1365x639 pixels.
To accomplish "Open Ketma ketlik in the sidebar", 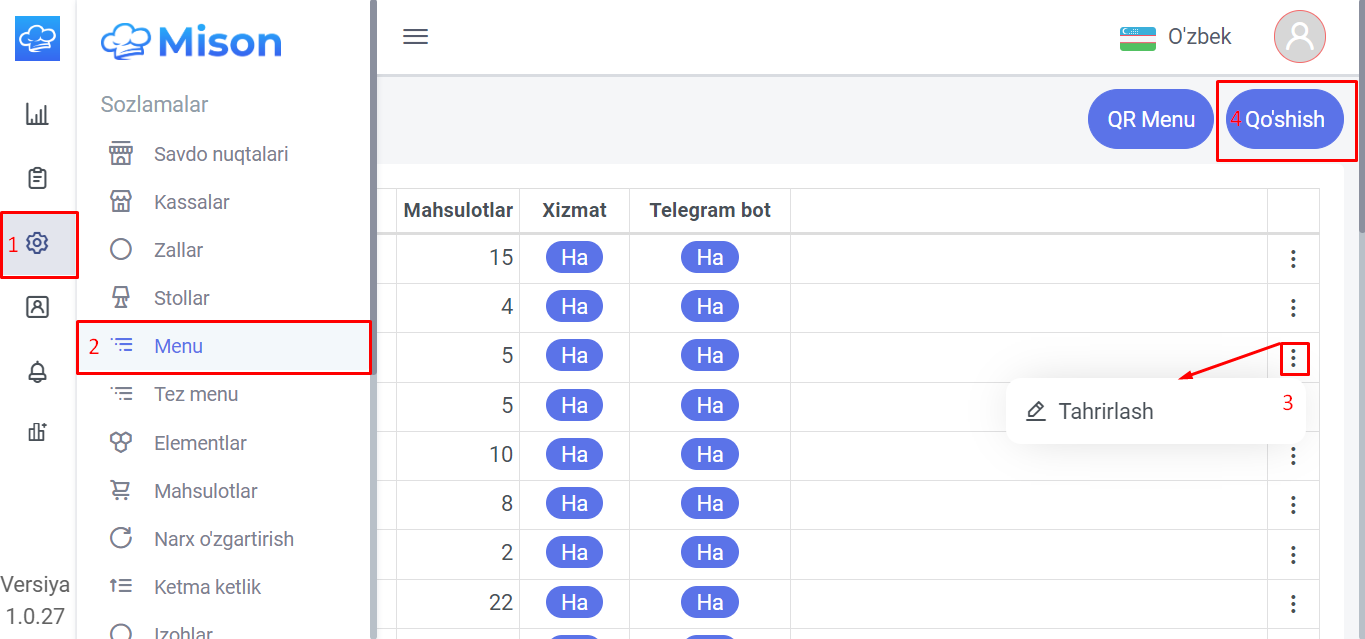I will (224, 587).
